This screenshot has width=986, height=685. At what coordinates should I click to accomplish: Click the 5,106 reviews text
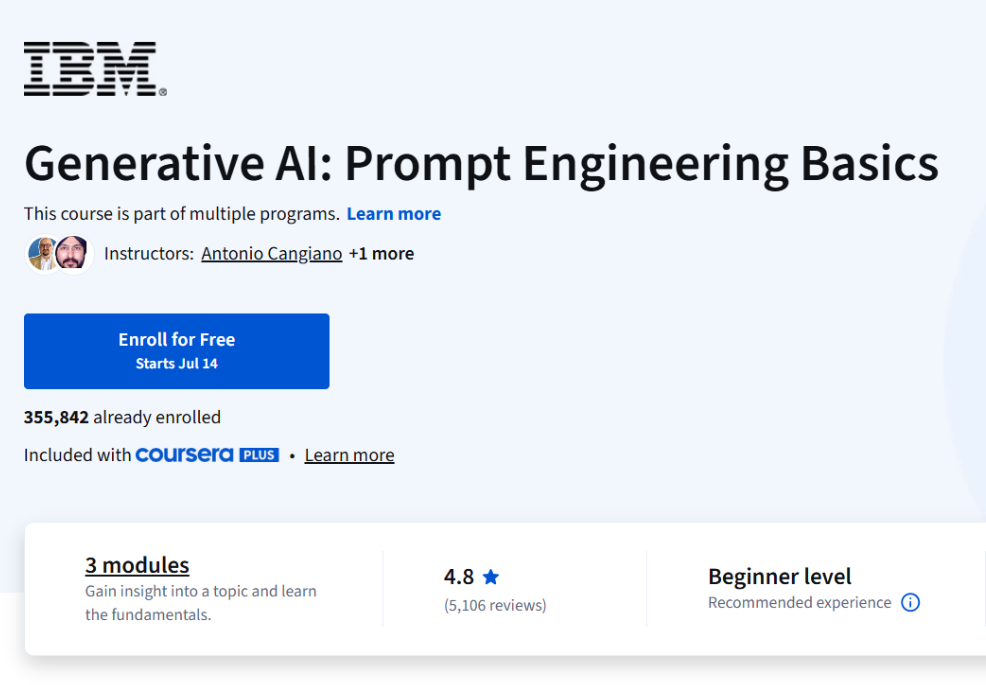pyautogui.click(x=495, y=605)
